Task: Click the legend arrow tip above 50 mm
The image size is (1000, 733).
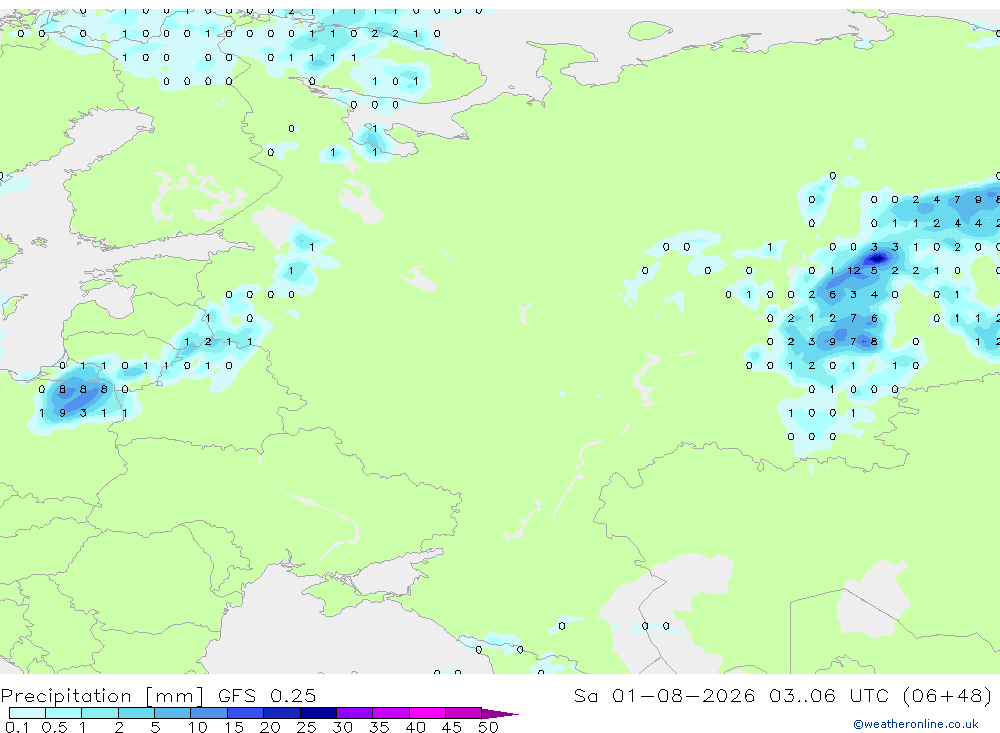Action: pyautogui.click(x=500, y=713)
